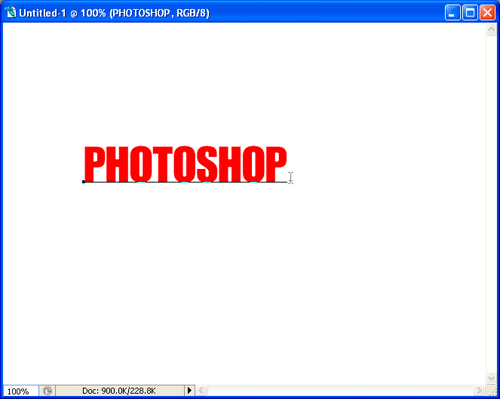
Task: Click the horizontal scrollbar left arrow
Action: pyautogui.click(x=202, y=390)
